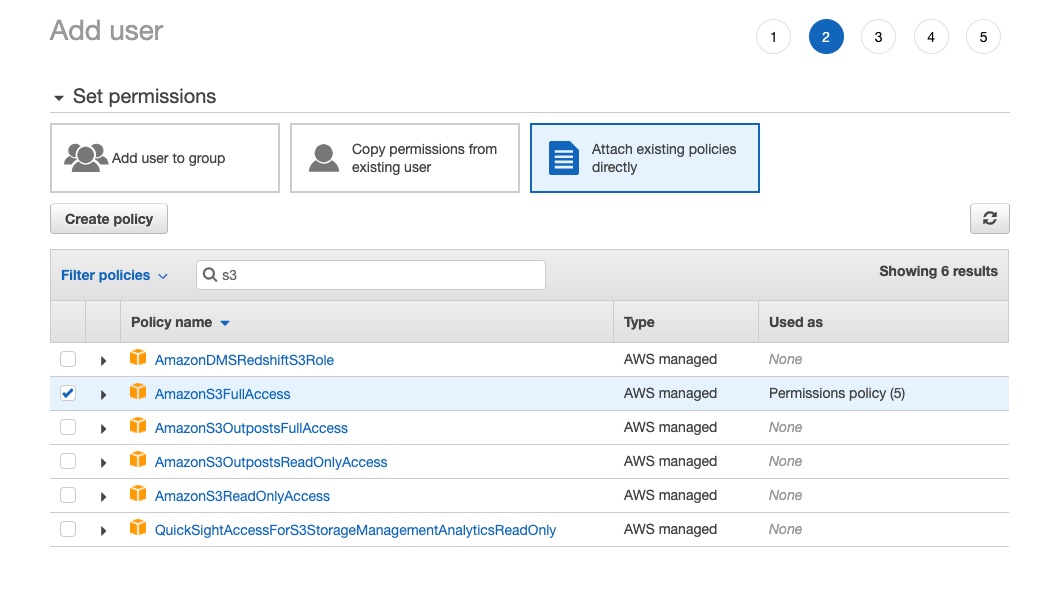Click 'AWS managed' in AmazonS3ReadOnlyAccess row
The image size is (1055, 594).
[x=670, y=495]
